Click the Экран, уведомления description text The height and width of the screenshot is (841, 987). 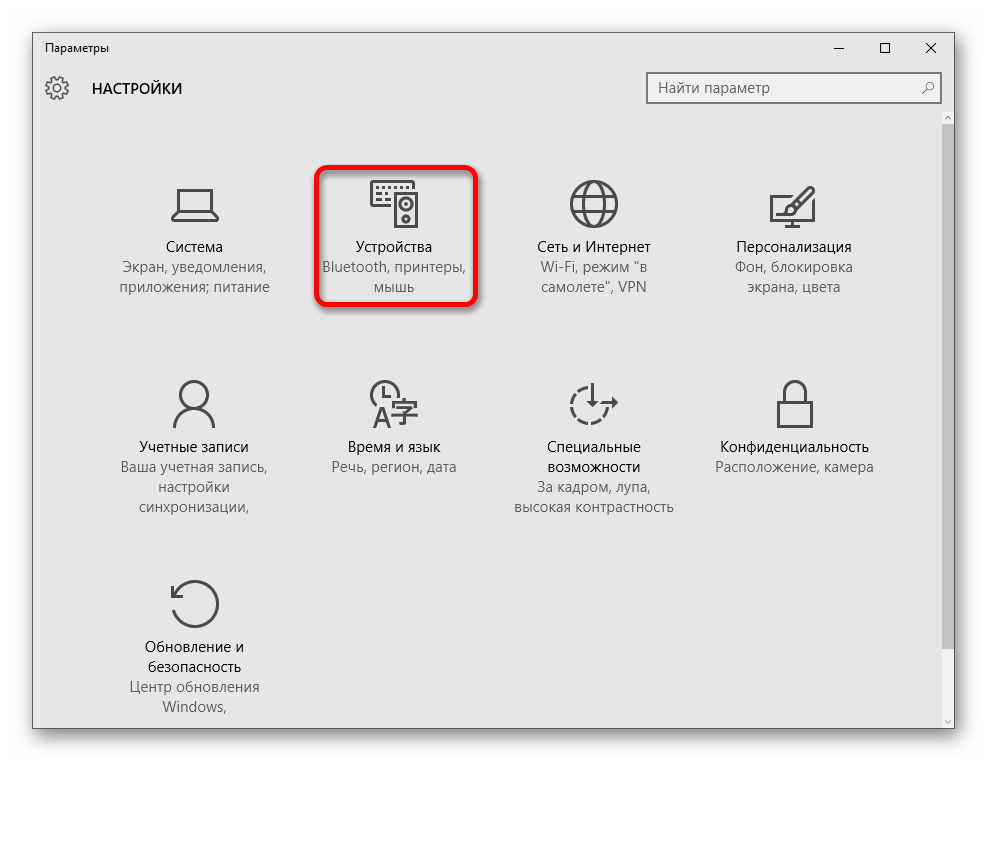195,277
